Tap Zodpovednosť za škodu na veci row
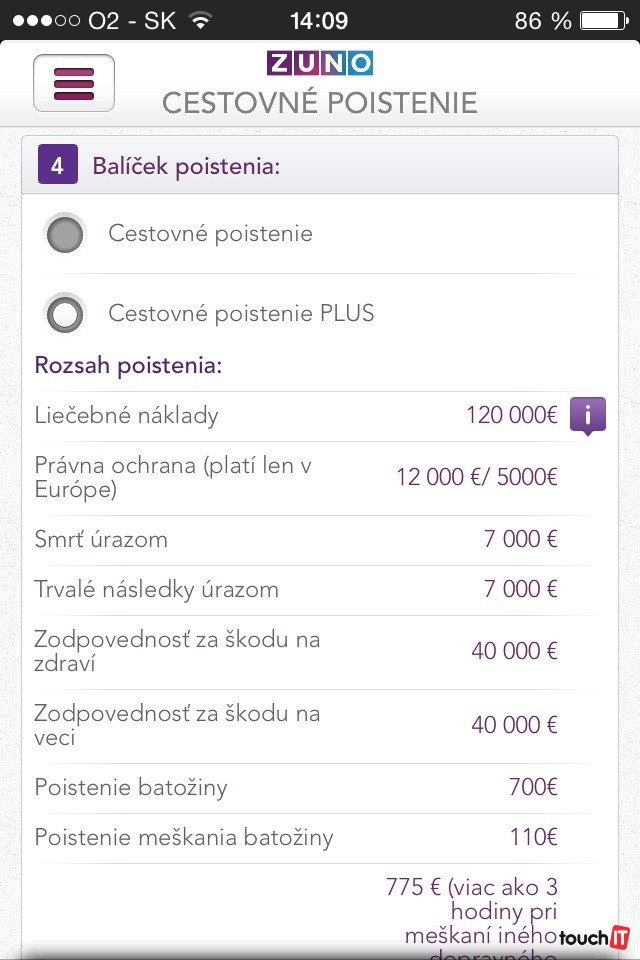This screenshot has height=960, width=640. [296, 726]
